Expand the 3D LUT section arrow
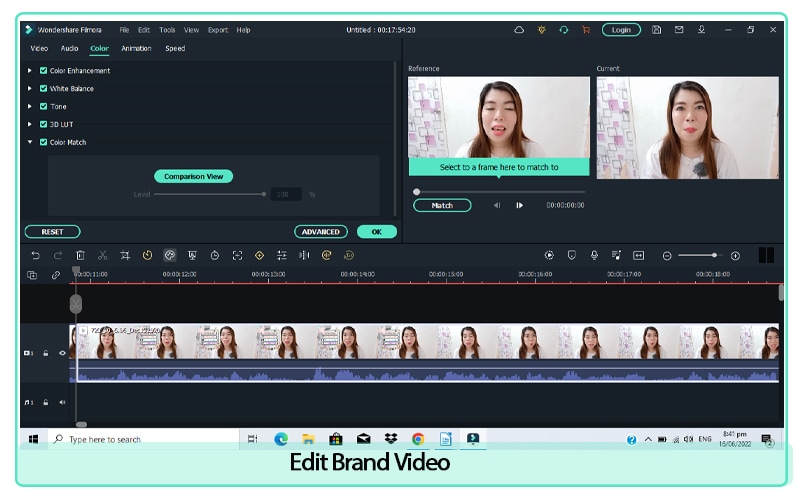The image size is (800, 498). (x=30, y=124)
